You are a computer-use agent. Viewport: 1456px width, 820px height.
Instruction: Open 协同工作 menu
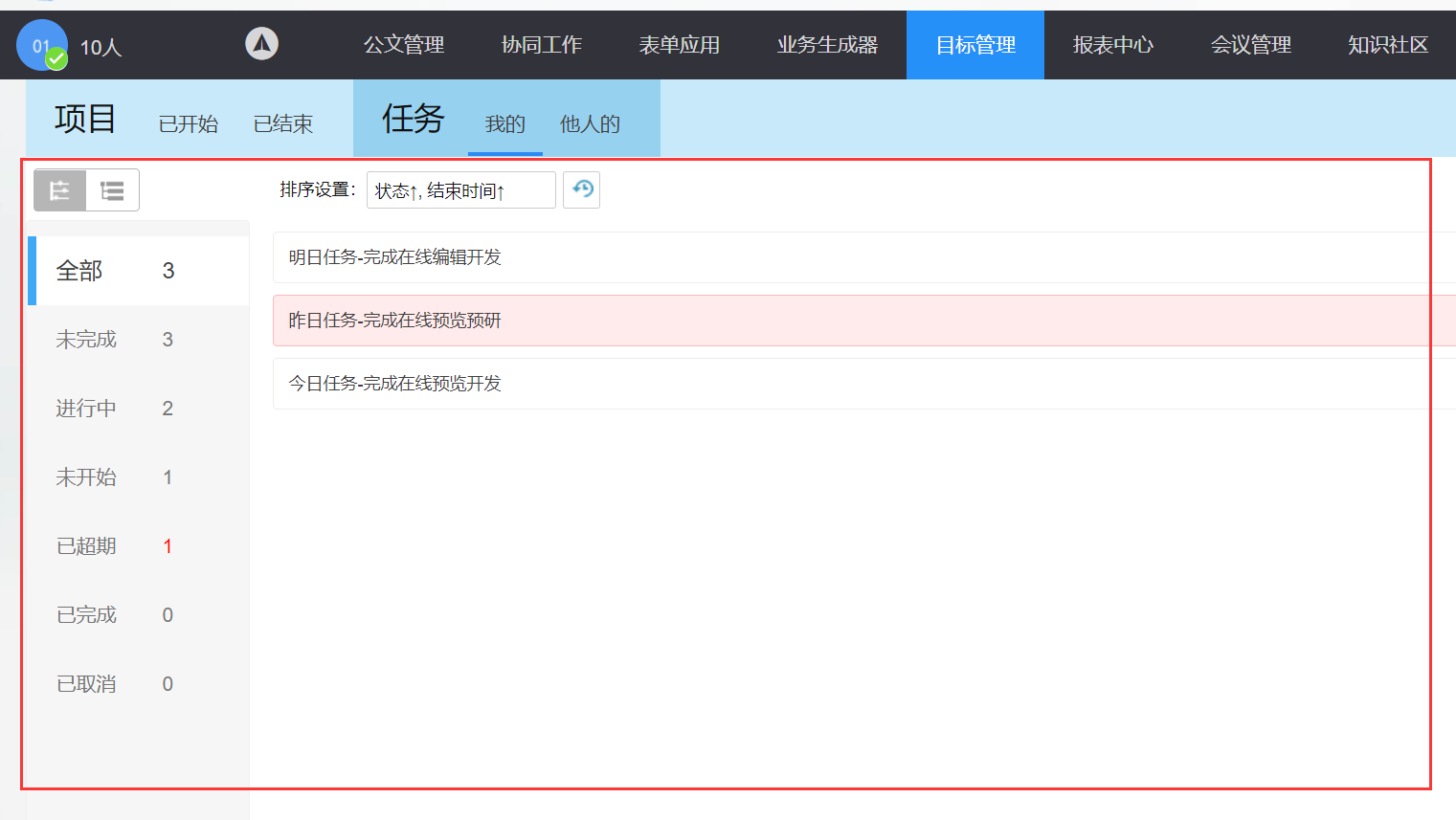pos(542,45)
